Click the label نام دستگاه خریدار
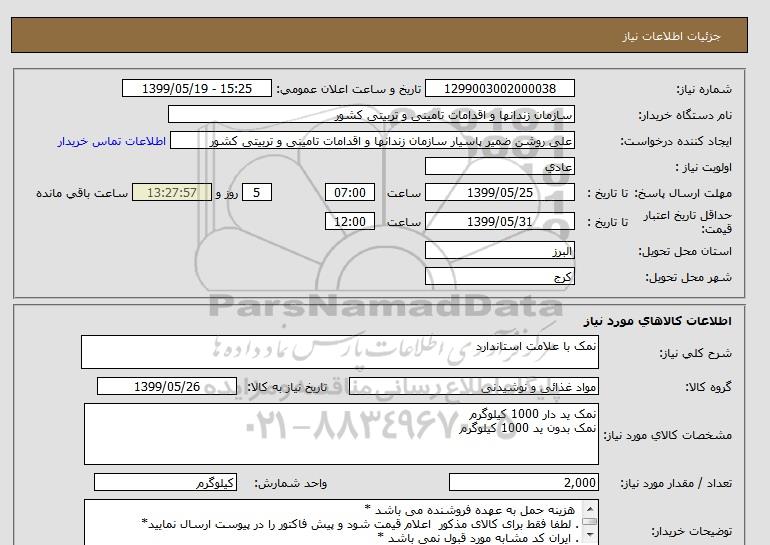The width and height of the screenshot is (770, 545). 685,115
